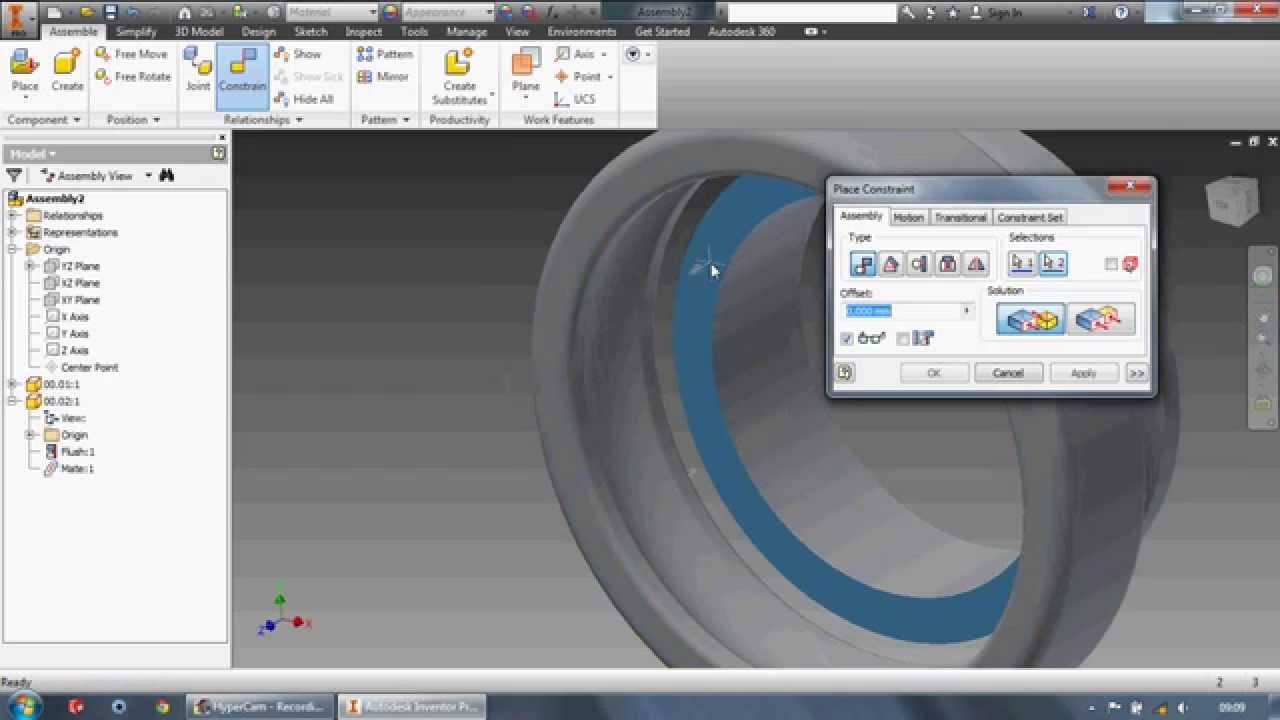The width and height of the screenshot is (1280, 720).
Task: Open the 3D Model ribbon tab
Action: point(200,32)
